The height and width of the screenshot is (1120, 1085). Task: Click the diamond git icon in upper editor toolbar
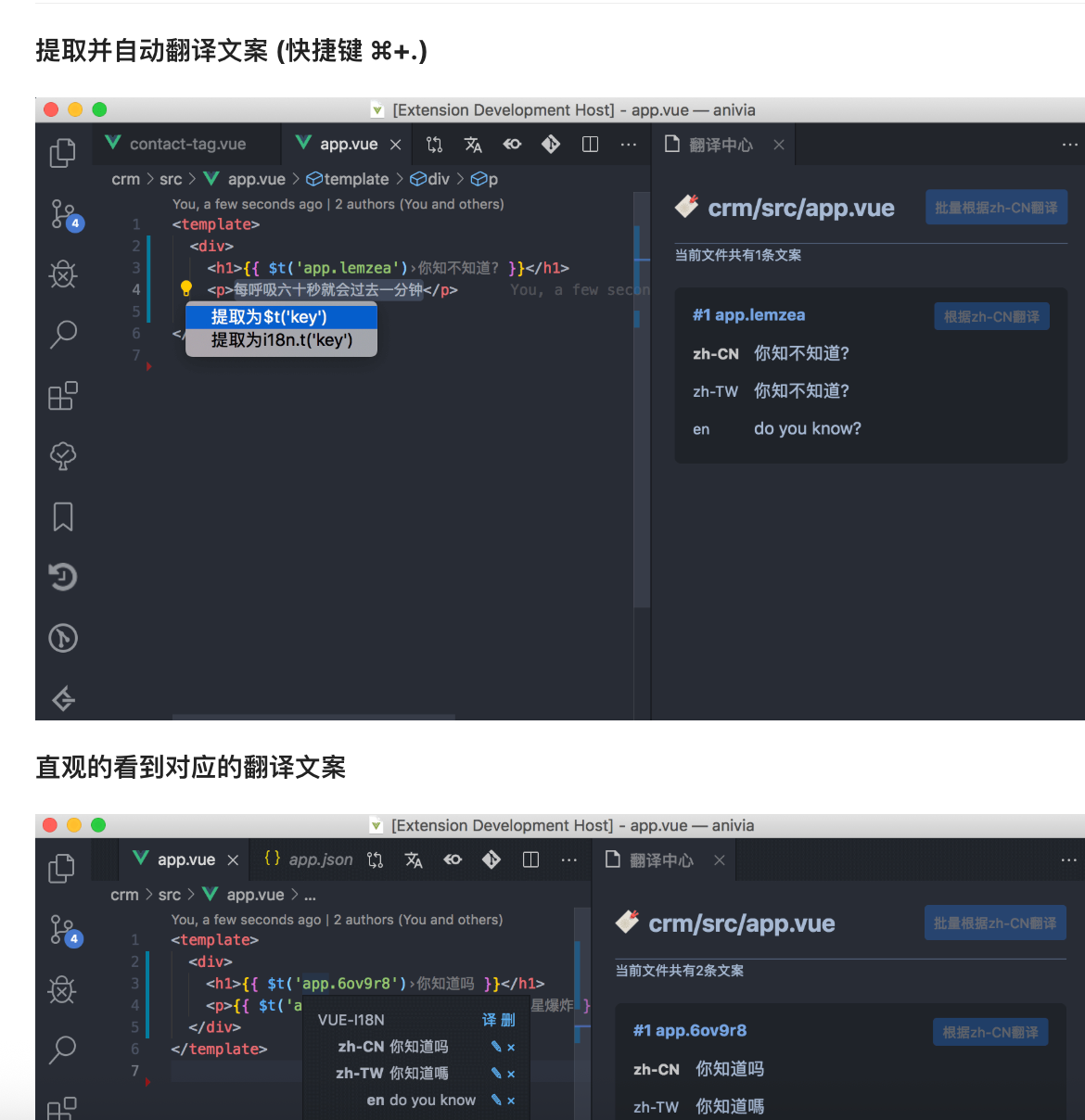click(x=551, y=145)
